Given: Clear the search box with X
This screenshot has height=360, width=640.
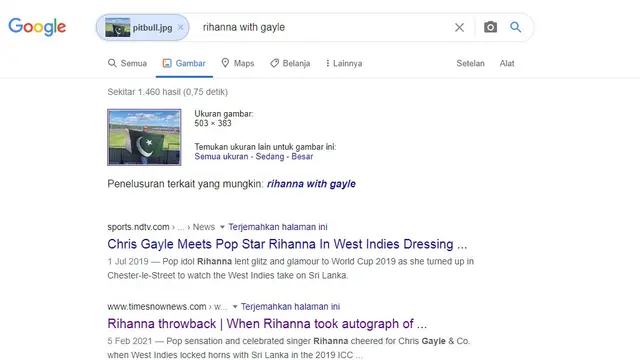Looking at the screenshot, I should pos(459,27).
